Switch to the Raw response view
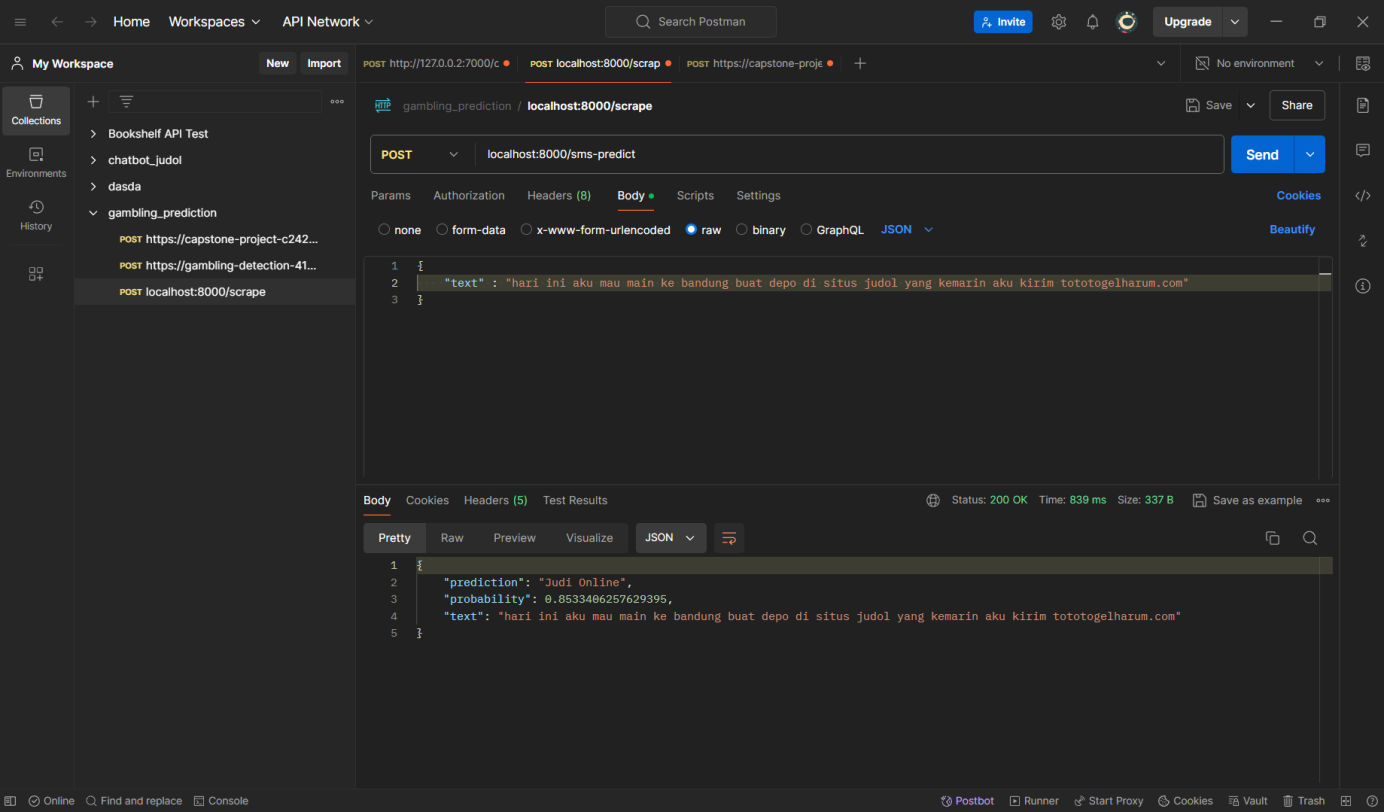This screenshot has height=812, width=1384. [x=452, y=538]
